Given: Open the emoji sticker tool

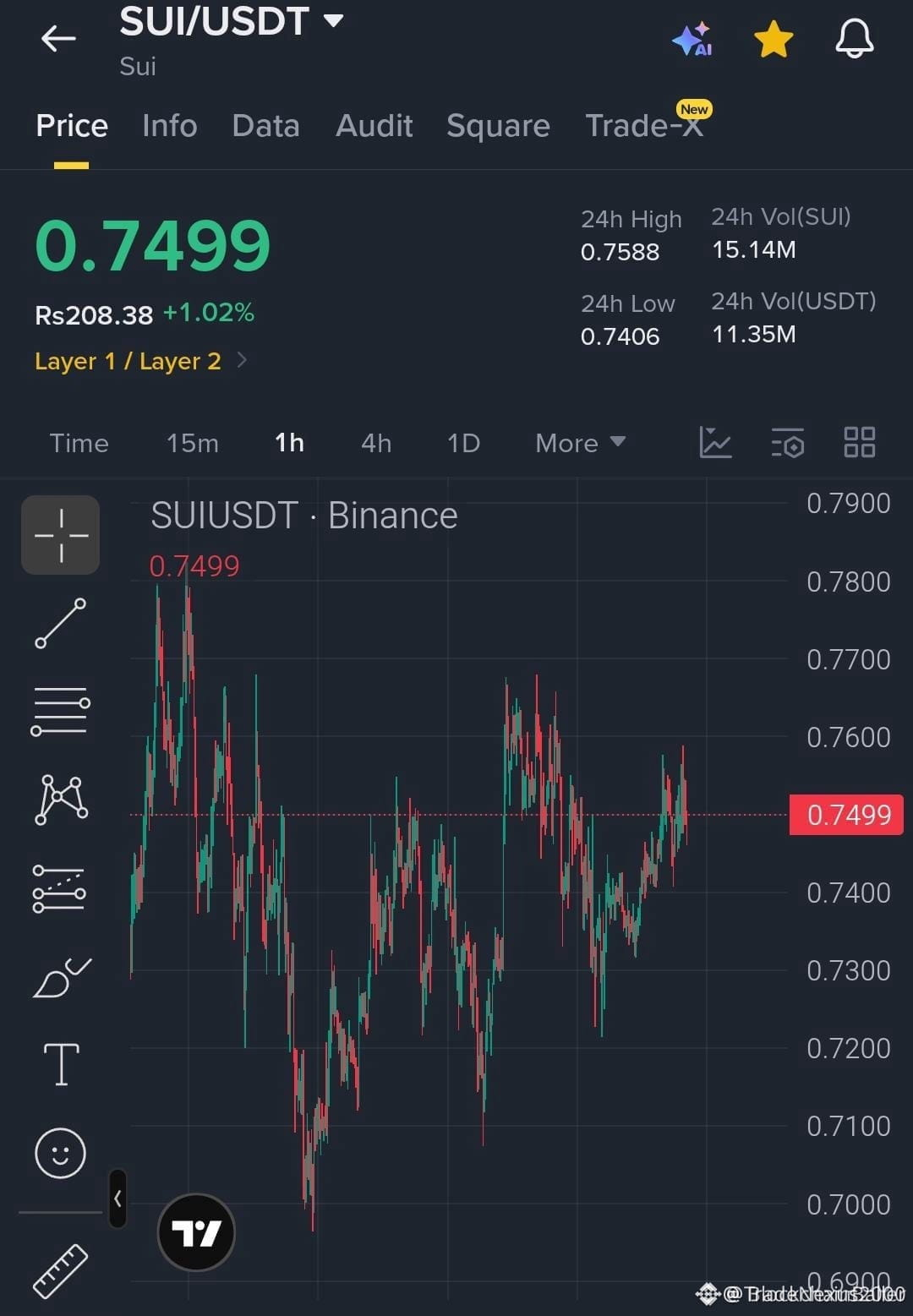Looking at the screenshot, I should (60, 1153).
